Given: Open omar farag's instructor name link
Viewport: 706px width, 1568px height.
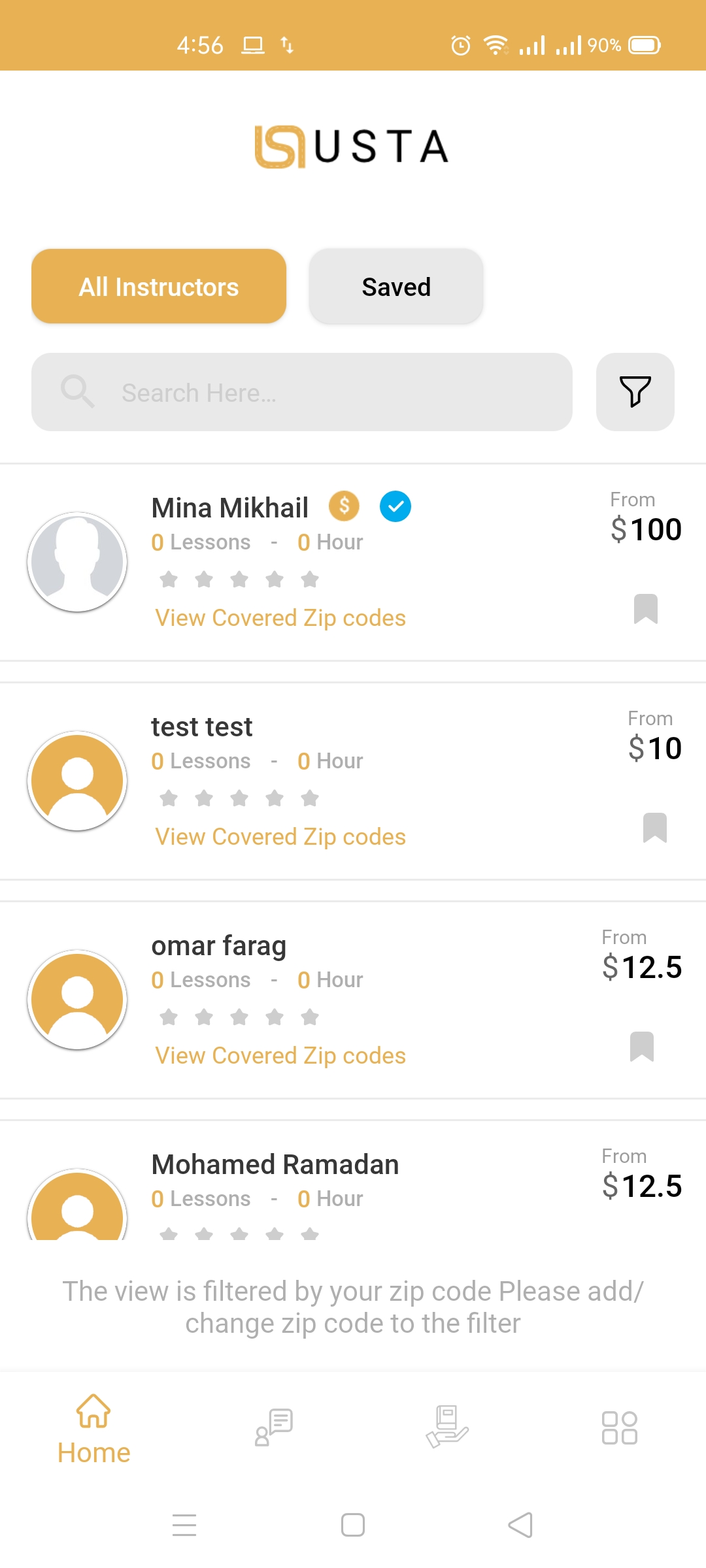Looking at the screenshot, I should coord(219,946).
